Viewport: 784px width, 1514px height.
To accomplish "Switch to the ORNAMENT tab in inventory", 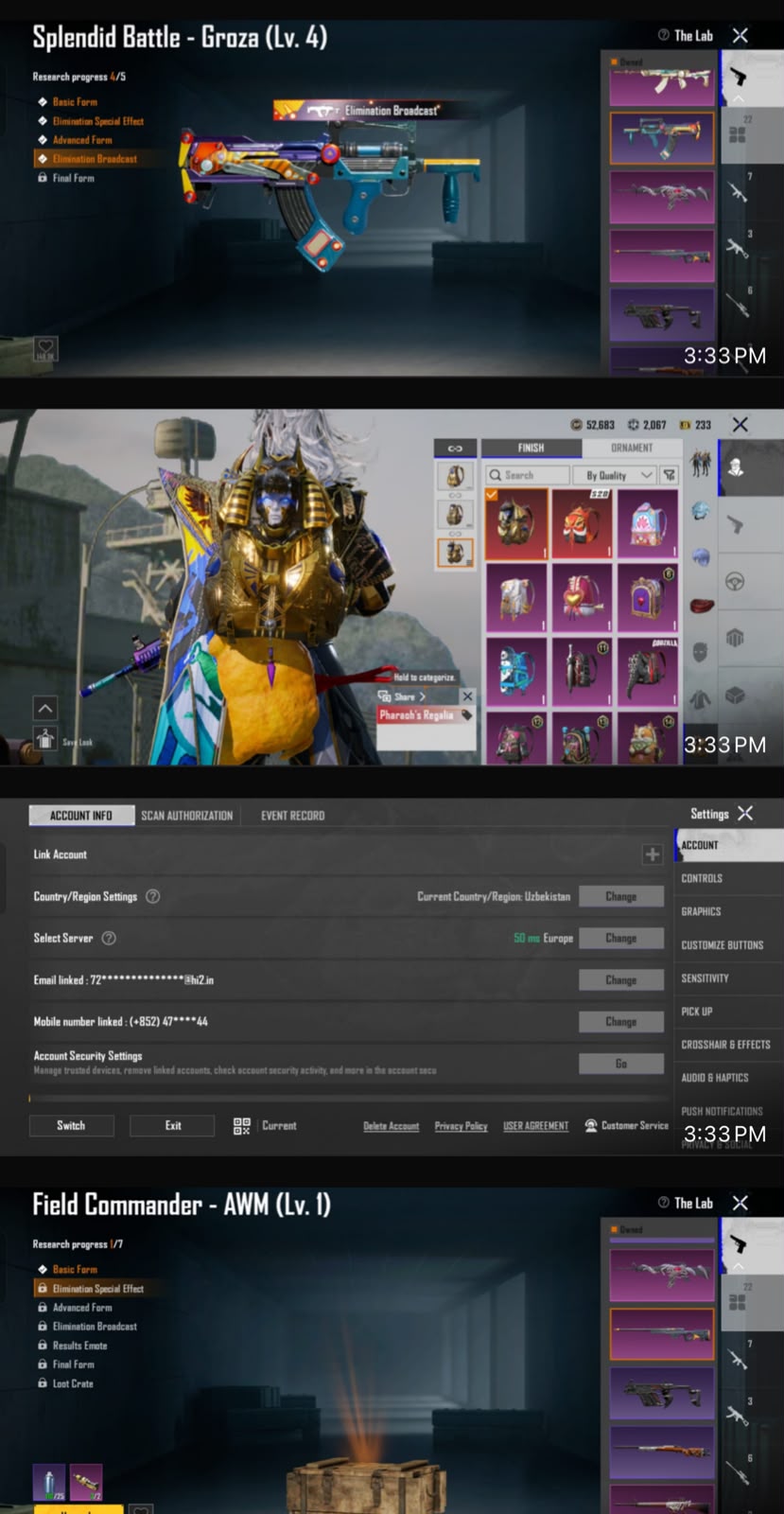I will point(632,448).
